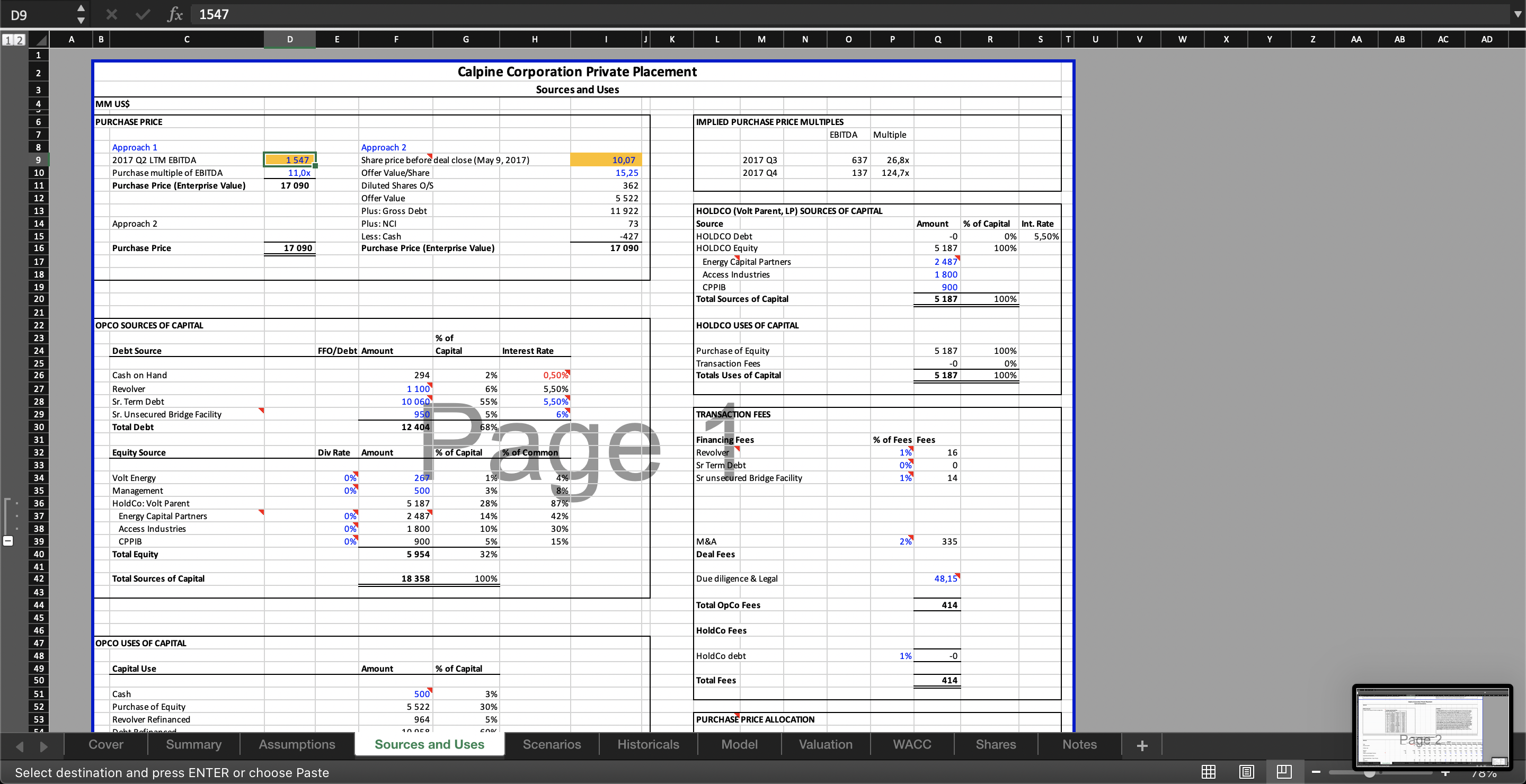Select the HOLDCO Debt interest rate 5,50%
This screenshot has width=1526, height=784.
(x=1040, y=236)
